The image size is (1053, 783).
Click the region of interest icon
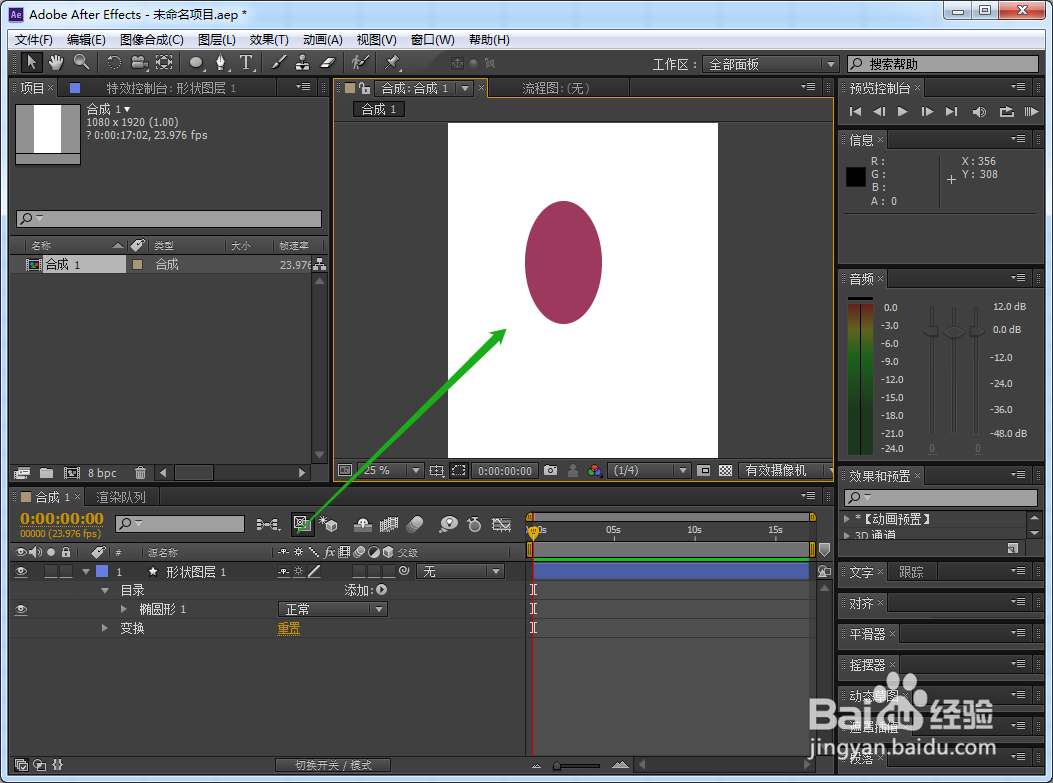tap(459, 471)
